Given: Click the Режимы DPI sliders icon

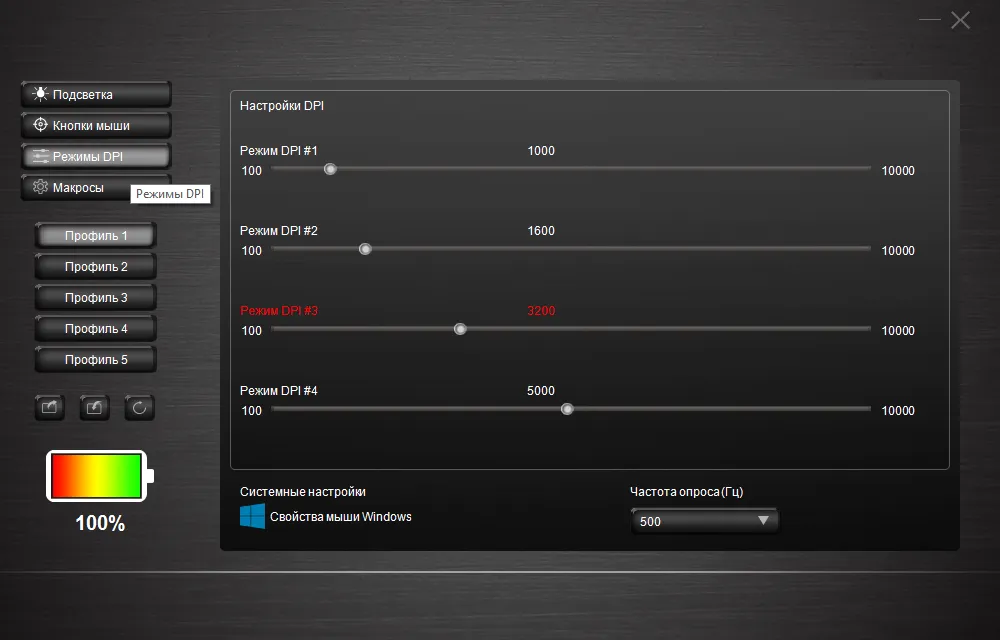Looking at the screenshot, I should point(40,157).
